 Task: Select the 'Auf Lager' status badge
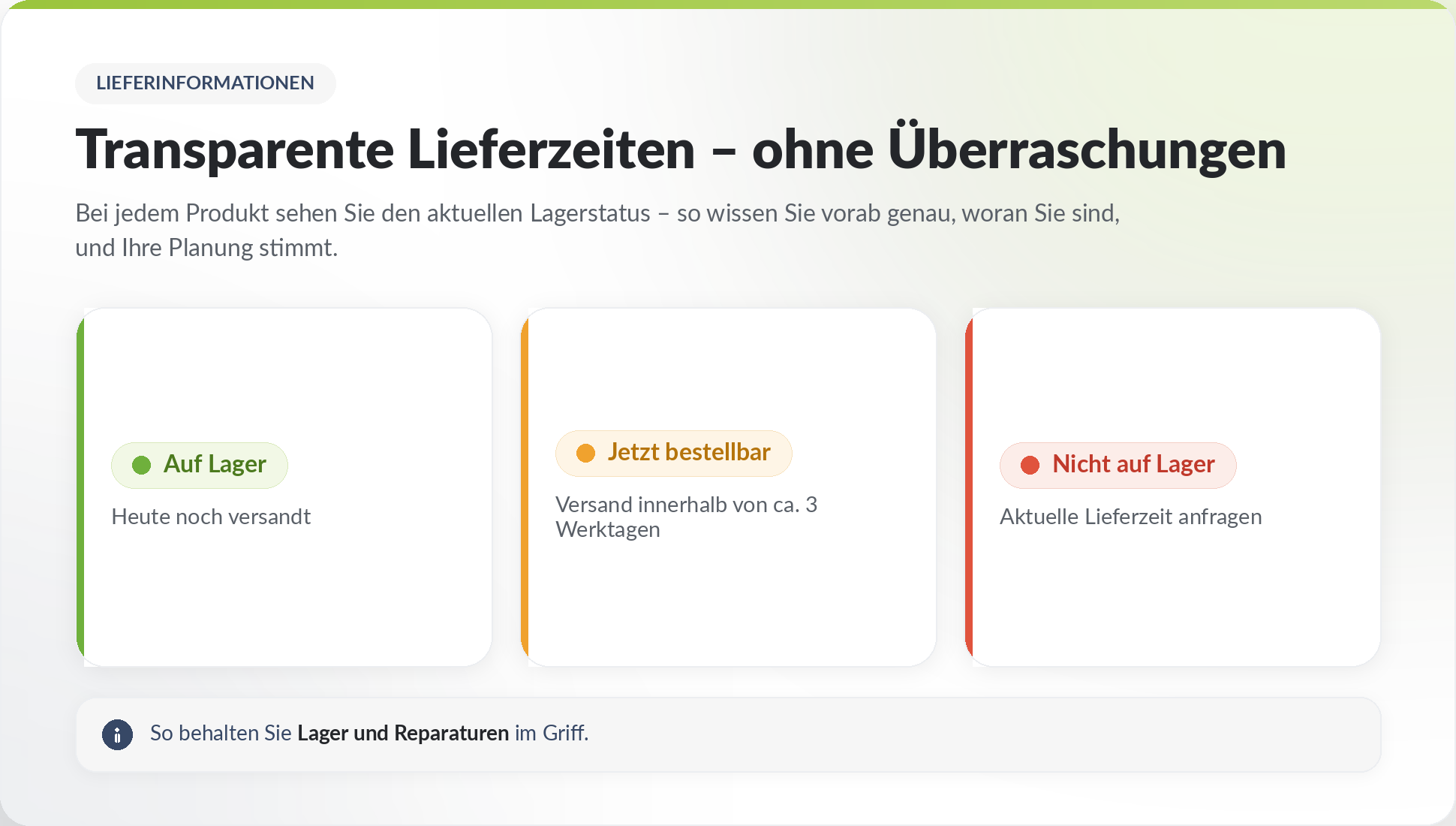click(200, 466)
